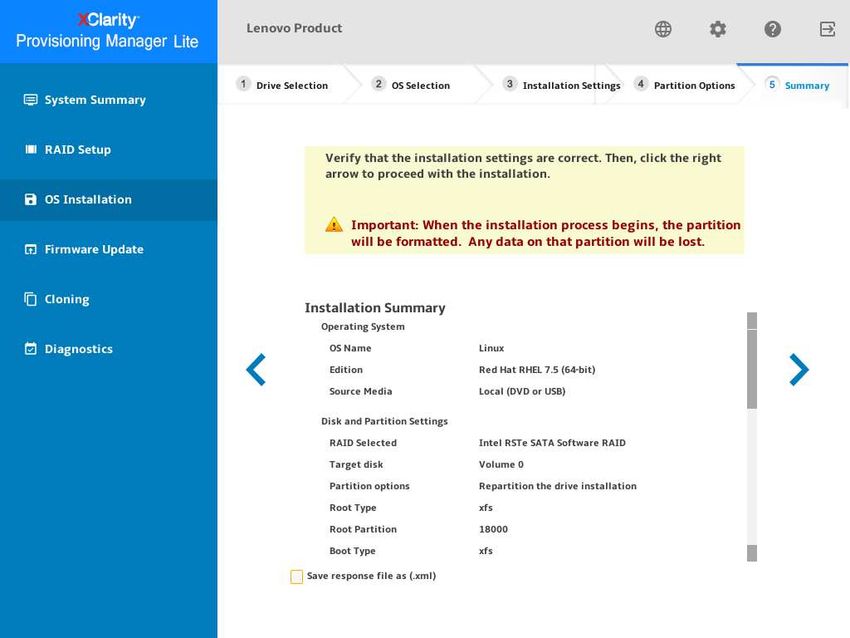Open the Diagnostics menu item
850x638 pixels.
[x=108, y=349]
